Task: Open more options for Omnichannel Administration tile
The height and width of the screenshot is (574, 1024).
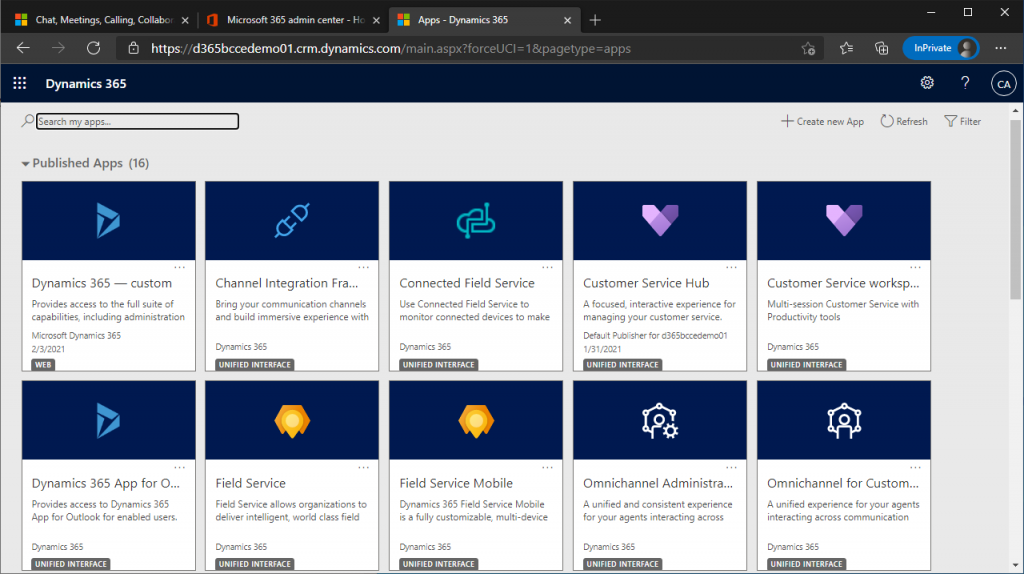Action: click(731, 468)
